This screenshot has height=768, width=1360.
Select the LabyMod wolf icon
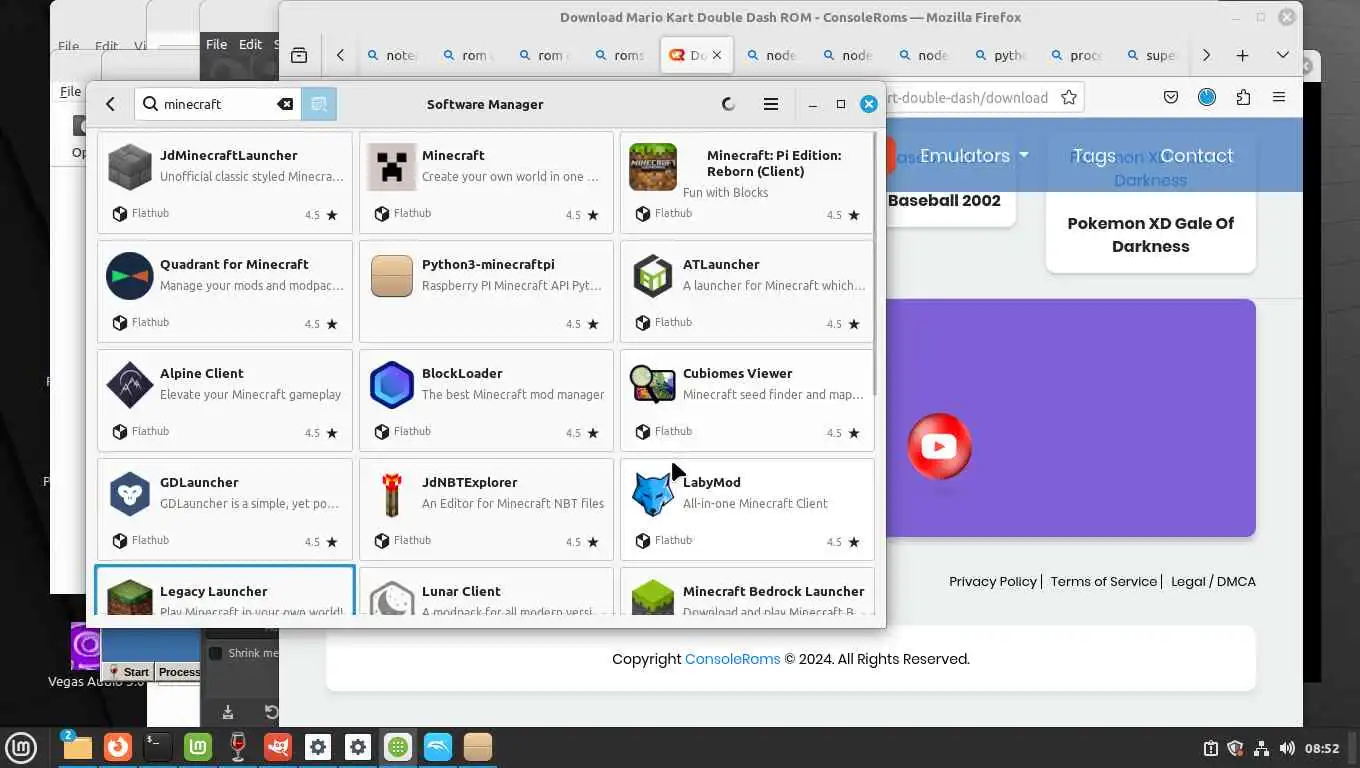653,494
